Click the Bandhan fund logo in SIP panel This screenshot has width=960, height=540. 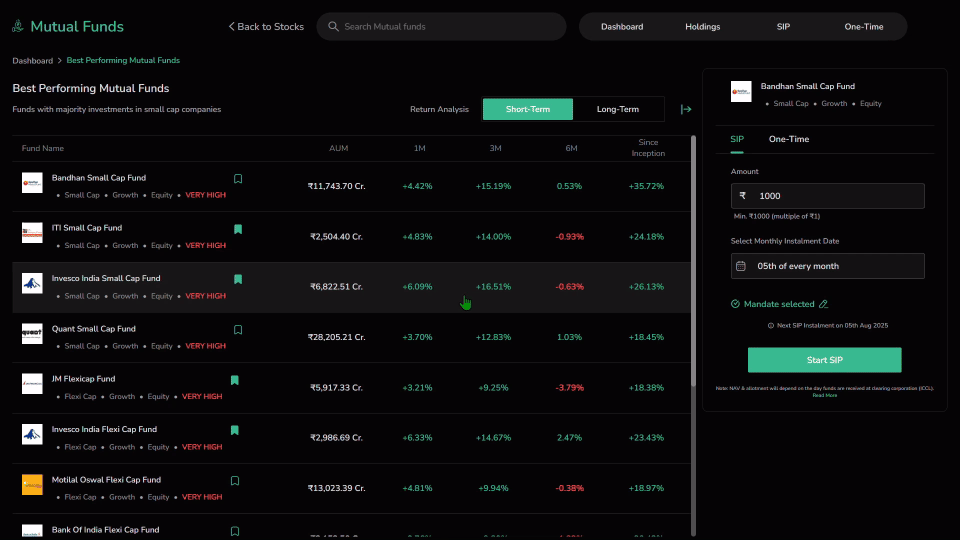pyautogui.click(x=741, y=92)
